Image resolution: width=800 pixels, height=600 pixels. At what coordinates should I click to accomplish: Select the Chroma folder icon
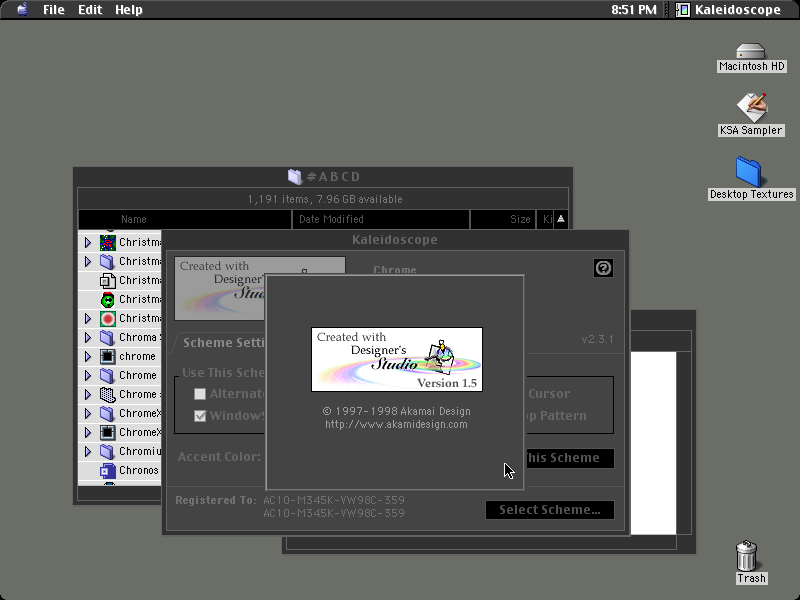pyautogui.click(x=108, y=337)
